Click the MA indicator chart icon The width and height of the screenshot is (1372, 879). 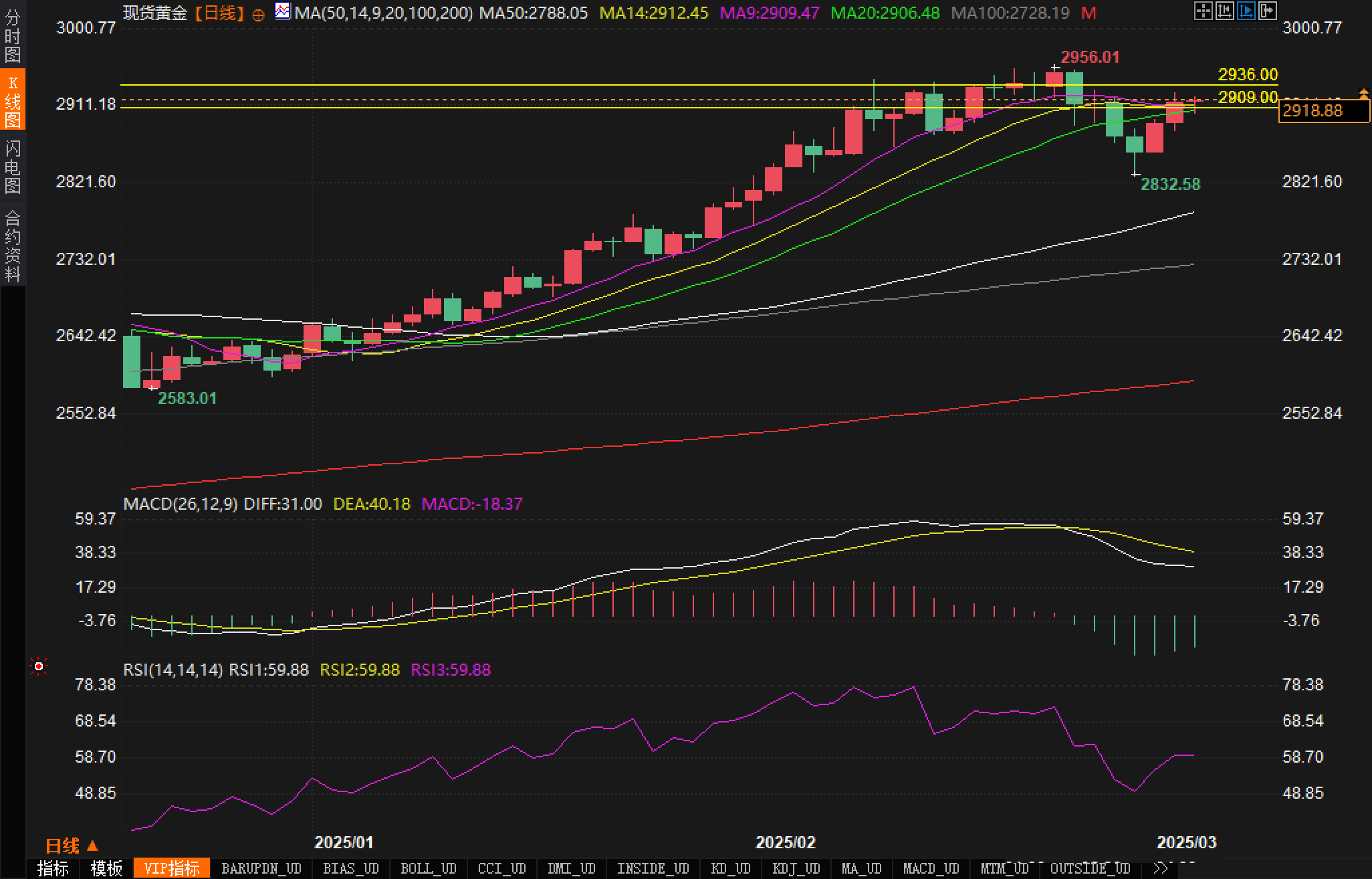(283, 11)
